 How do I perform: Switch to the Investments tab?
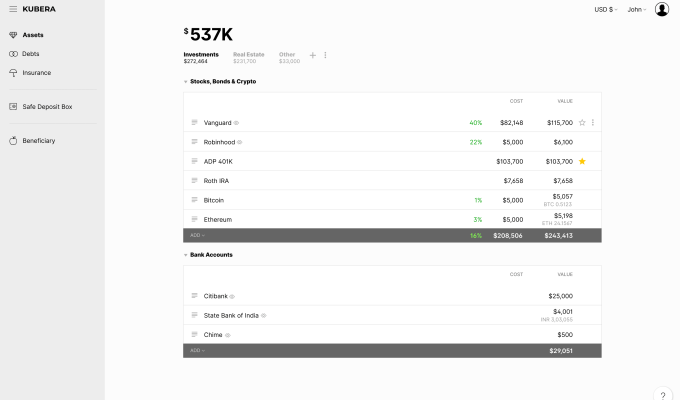tap(201, 58)
